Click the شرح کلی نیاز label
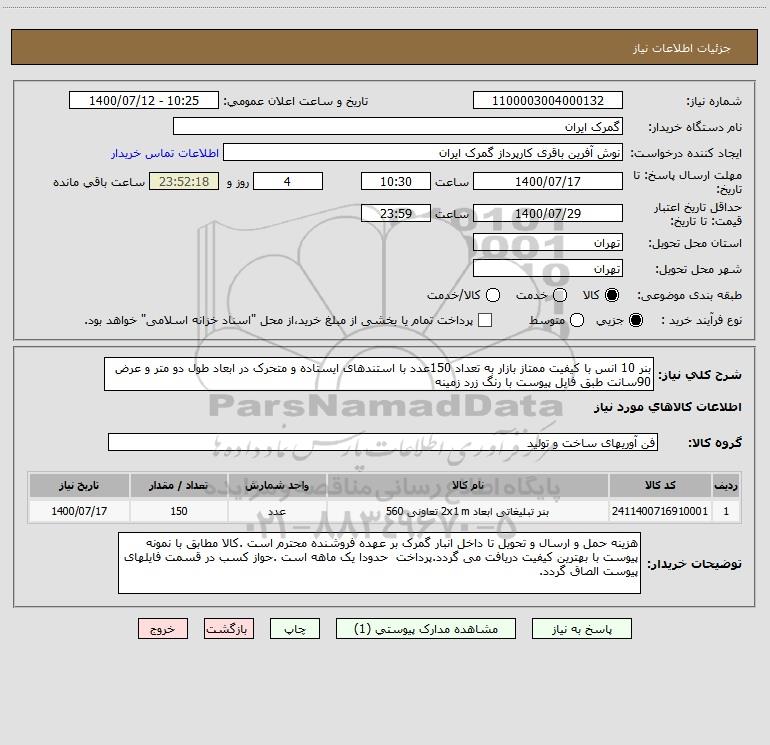Screen dimensions: 770x745 pos(700,375)
